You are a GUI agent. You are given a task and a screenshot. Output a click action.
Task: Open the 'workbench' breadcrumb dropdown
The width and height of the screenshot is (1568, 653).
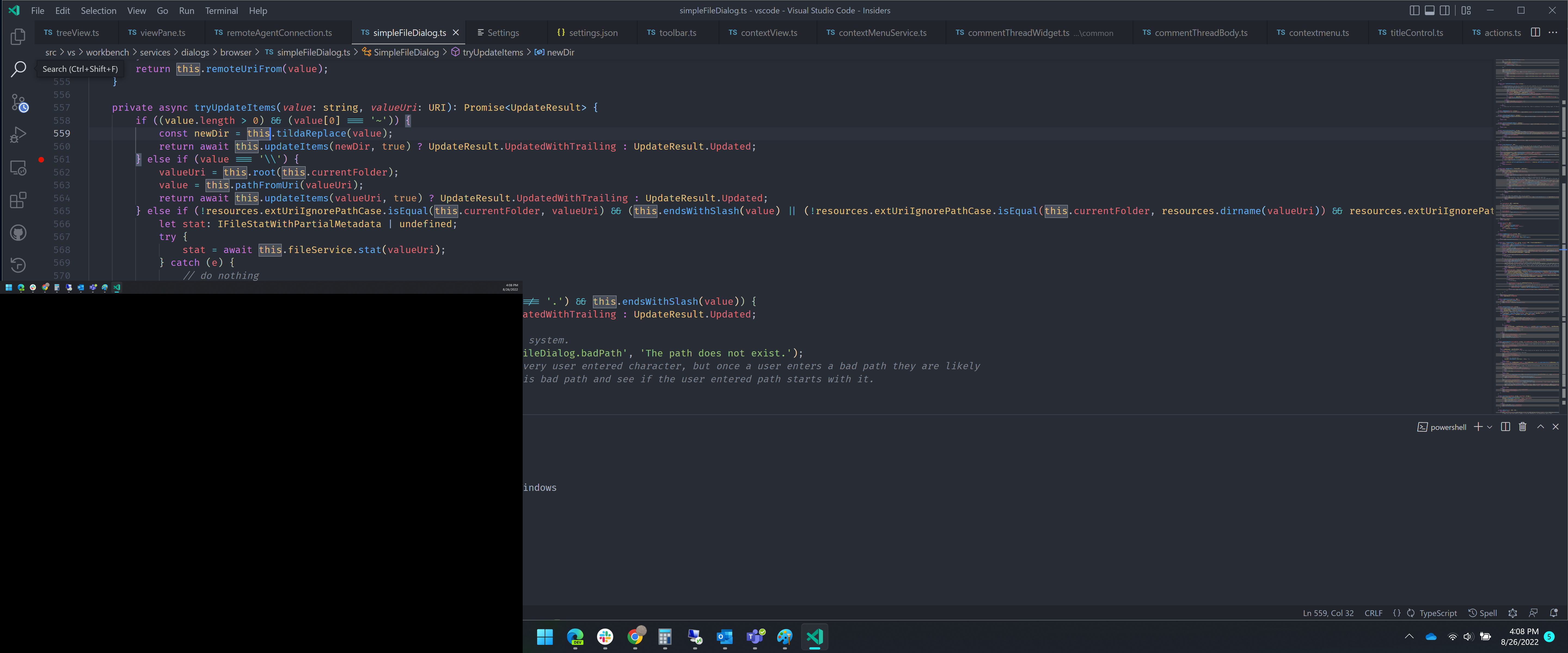coord(107,52)
